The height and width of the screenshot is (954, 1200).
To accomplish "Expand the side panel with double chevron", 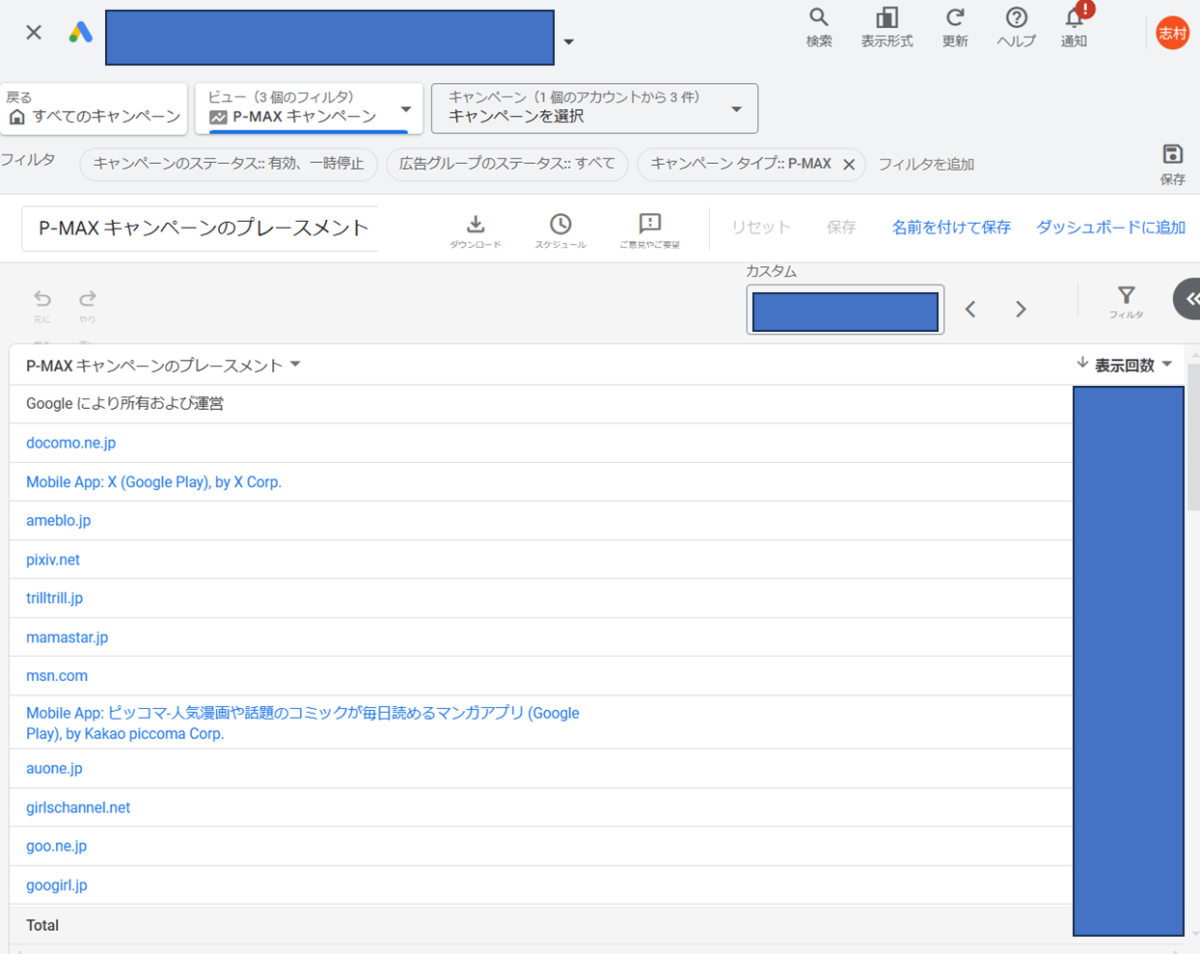I will pyautogui.click(x=1189, y=298).
